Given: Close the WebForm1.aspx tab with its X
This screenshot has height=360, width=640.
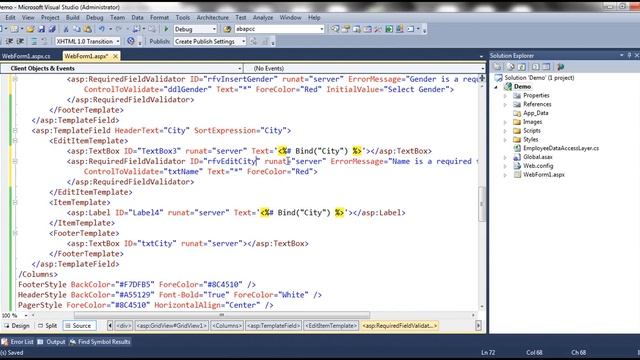Looking at the screenshot, I should point(115,56).
